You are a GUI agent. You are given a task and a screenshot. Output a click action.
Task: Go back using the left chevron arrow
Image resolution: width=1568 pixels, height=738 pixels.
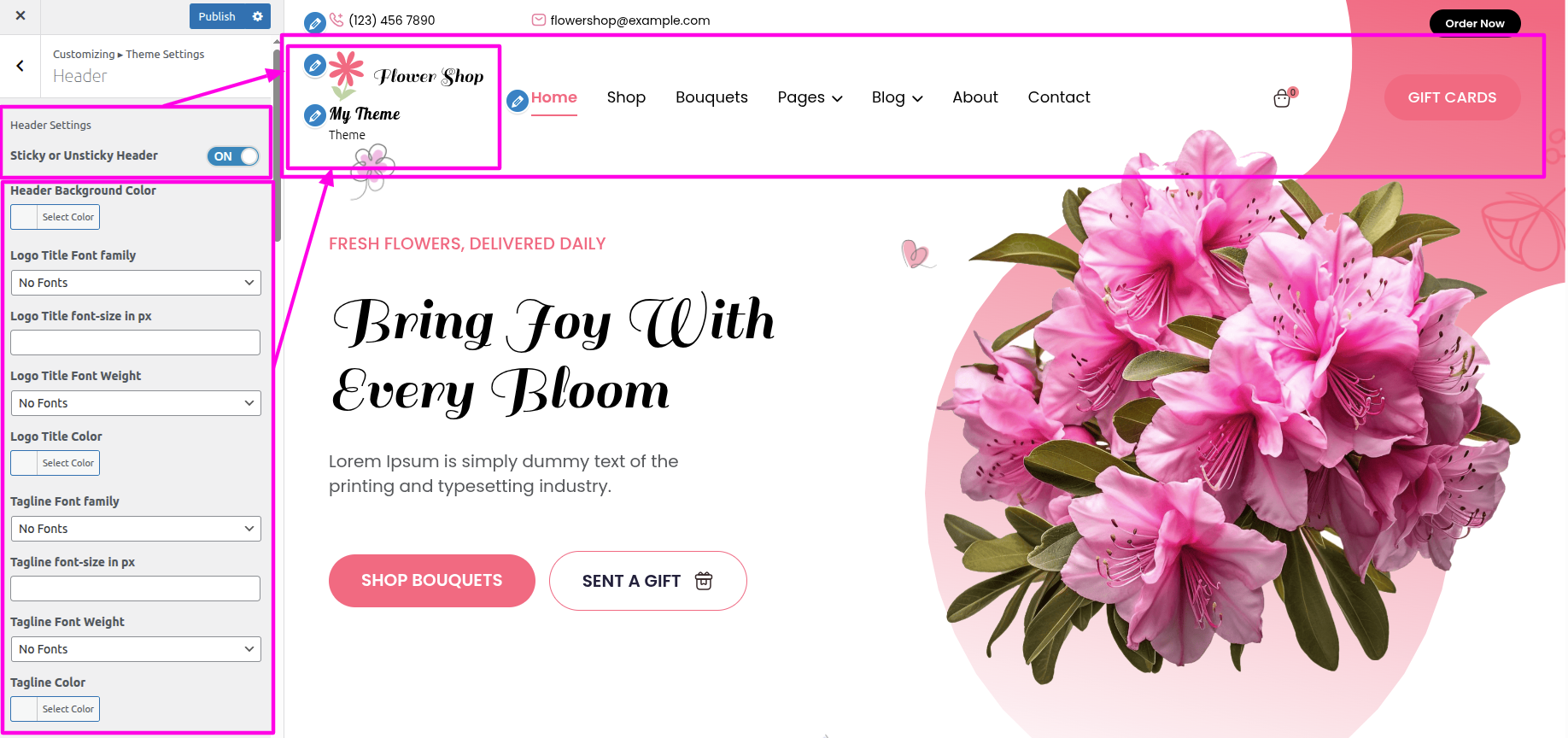click(20, 66)
